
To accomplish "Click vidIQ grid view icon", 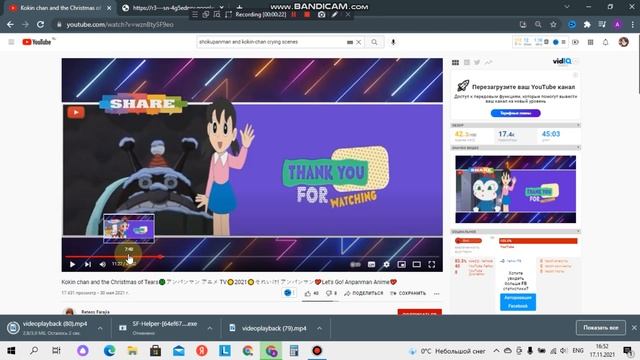I will 456,62.
